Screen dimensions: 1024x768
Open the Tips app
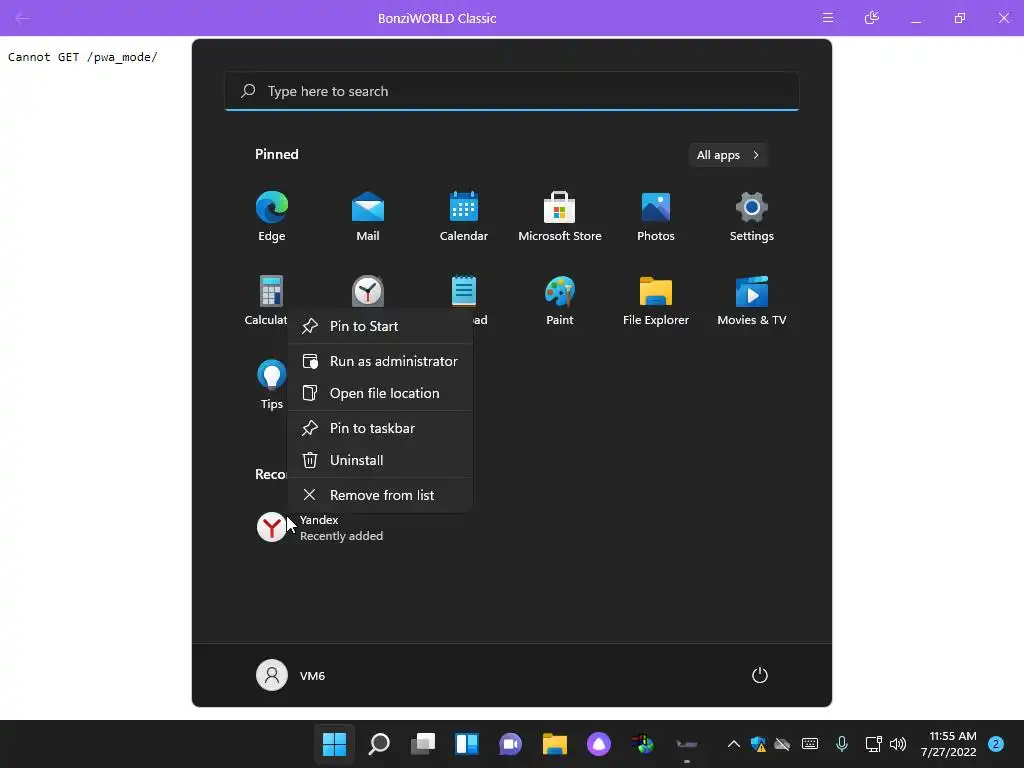pyautogui.click(x=272, y=384)
